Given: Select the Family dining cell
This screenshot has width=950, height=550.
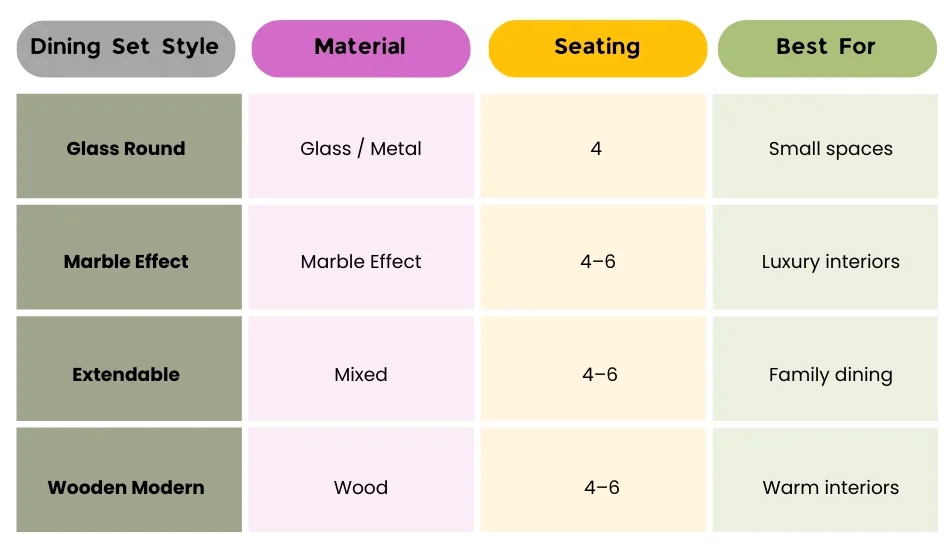Looking at the screenshot, I should [830, 375].
